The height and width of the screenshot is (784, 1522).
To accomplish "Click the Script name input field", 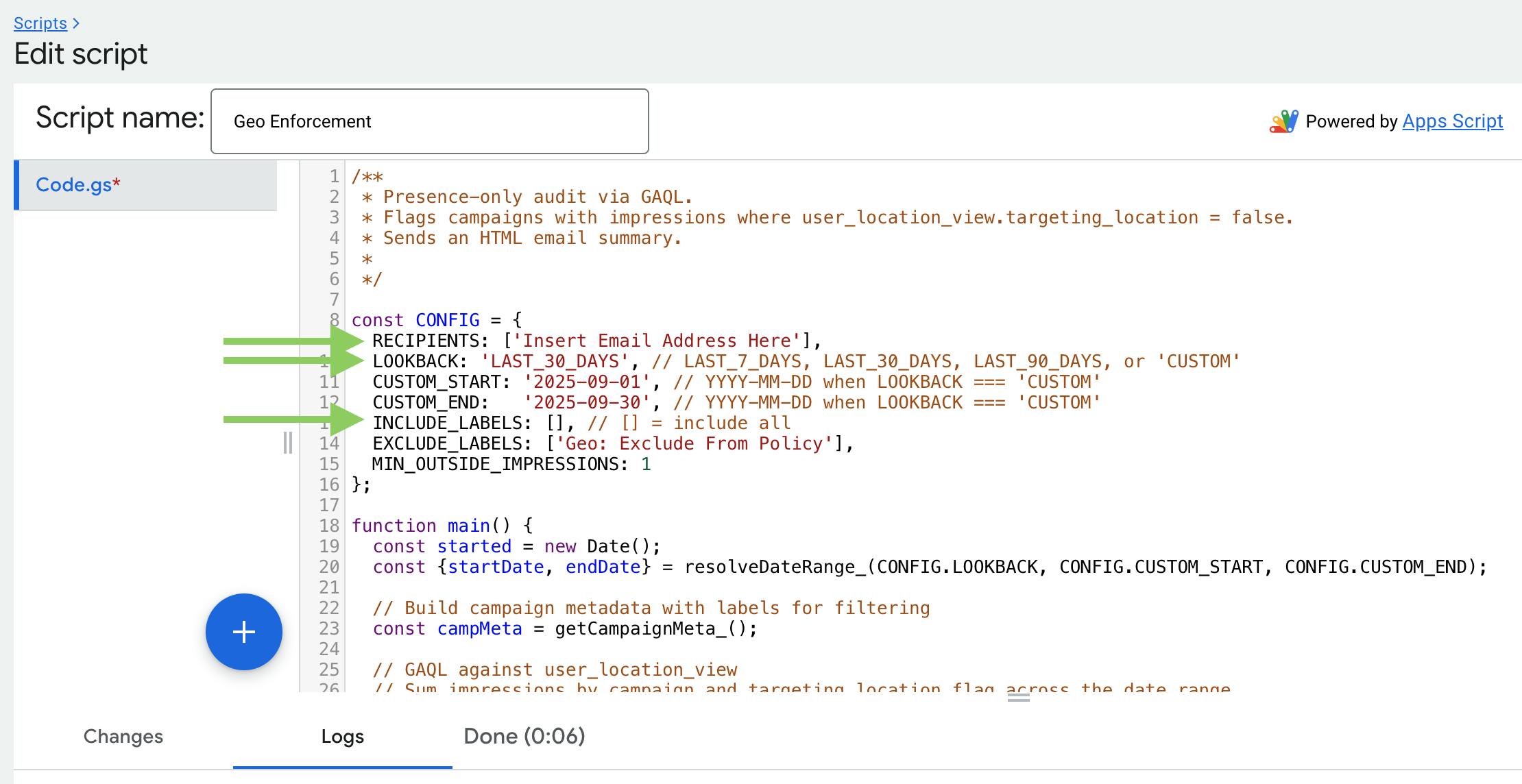I will (x=429, y=121).
